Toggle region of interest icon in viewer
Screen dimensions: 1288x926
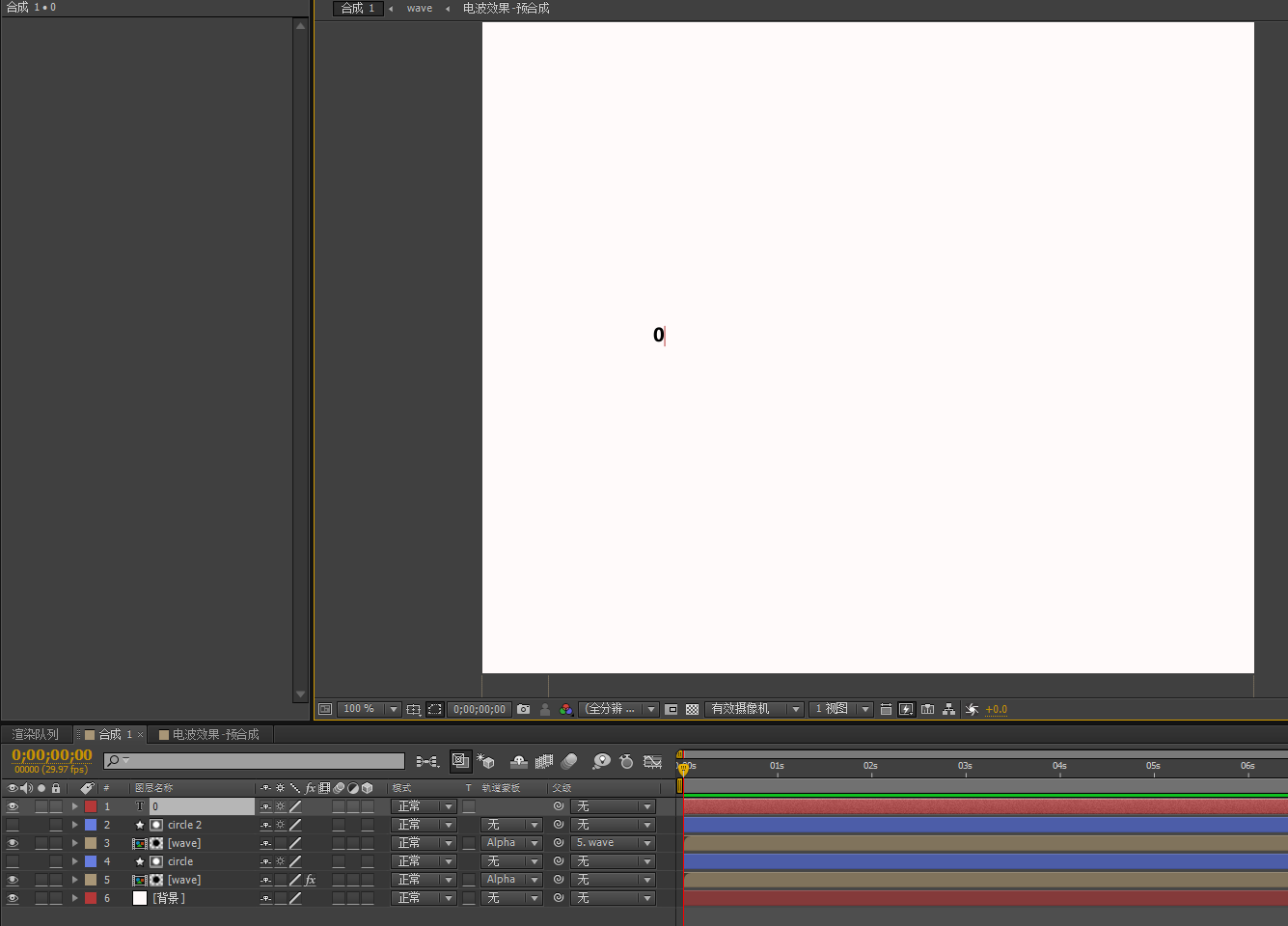pyautogui.click(x=671, y=709)
